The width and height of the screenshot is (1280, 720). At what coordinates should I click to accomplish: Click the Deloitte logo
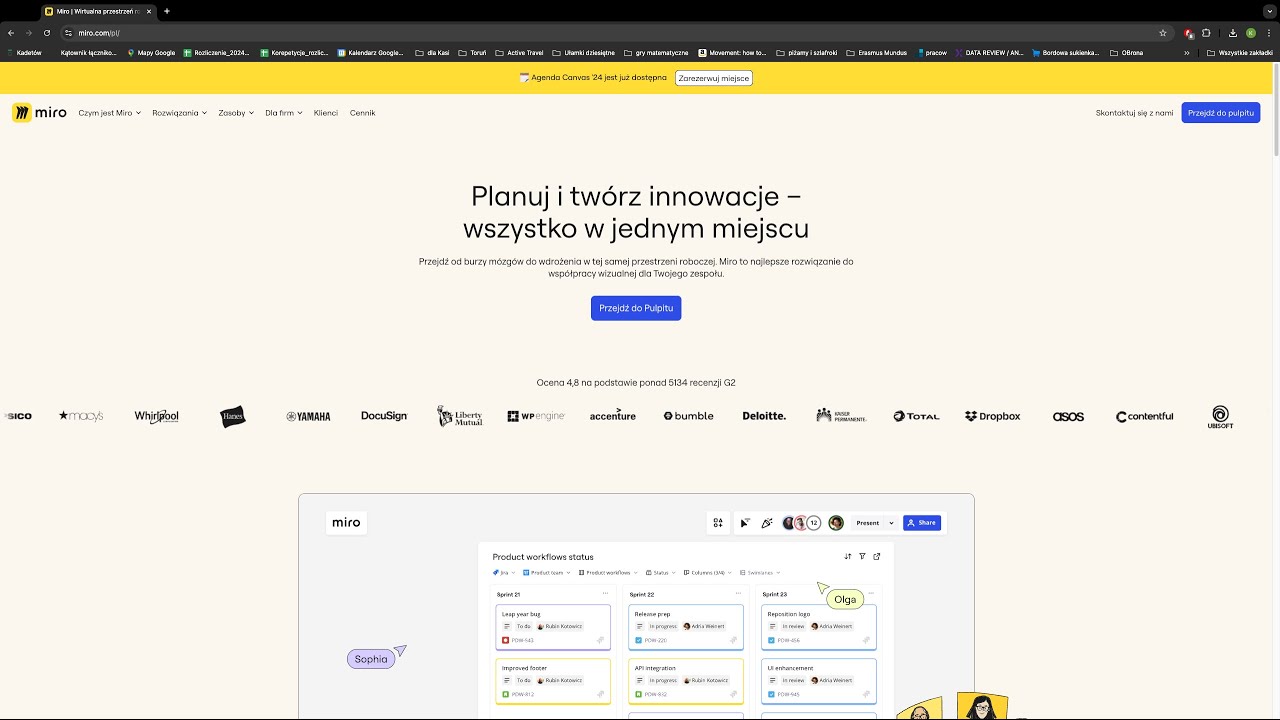[x=764, y=416]
